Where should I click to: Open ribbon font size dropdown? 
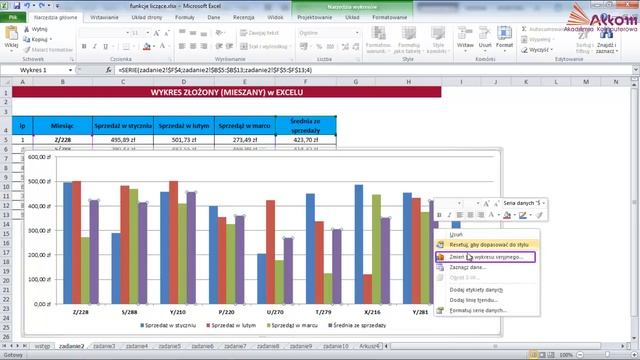(148, 33)
